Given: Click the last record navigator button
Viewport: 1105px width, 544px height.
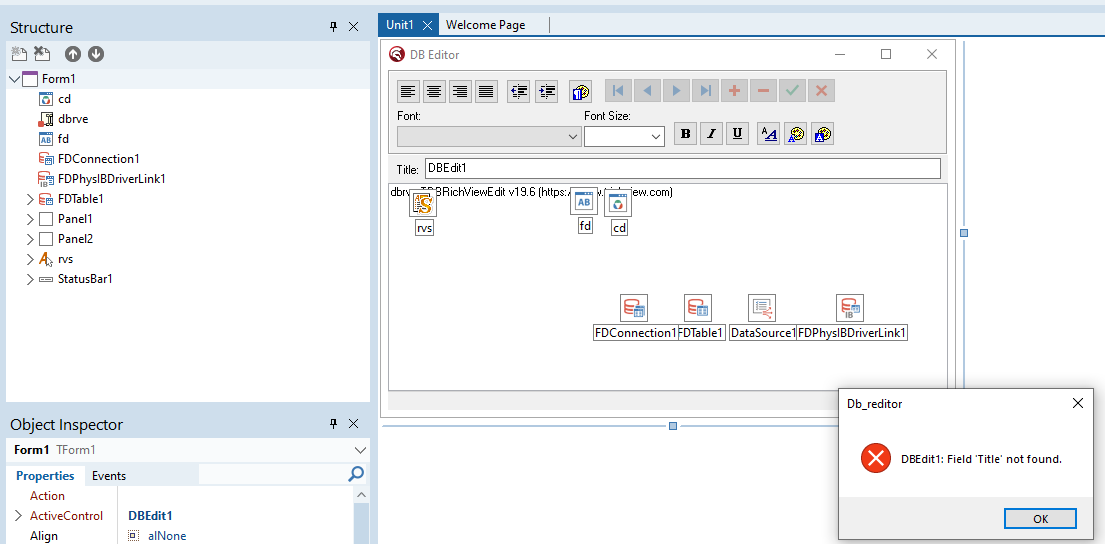Looking at the screenshot, I should click(705, 90).
